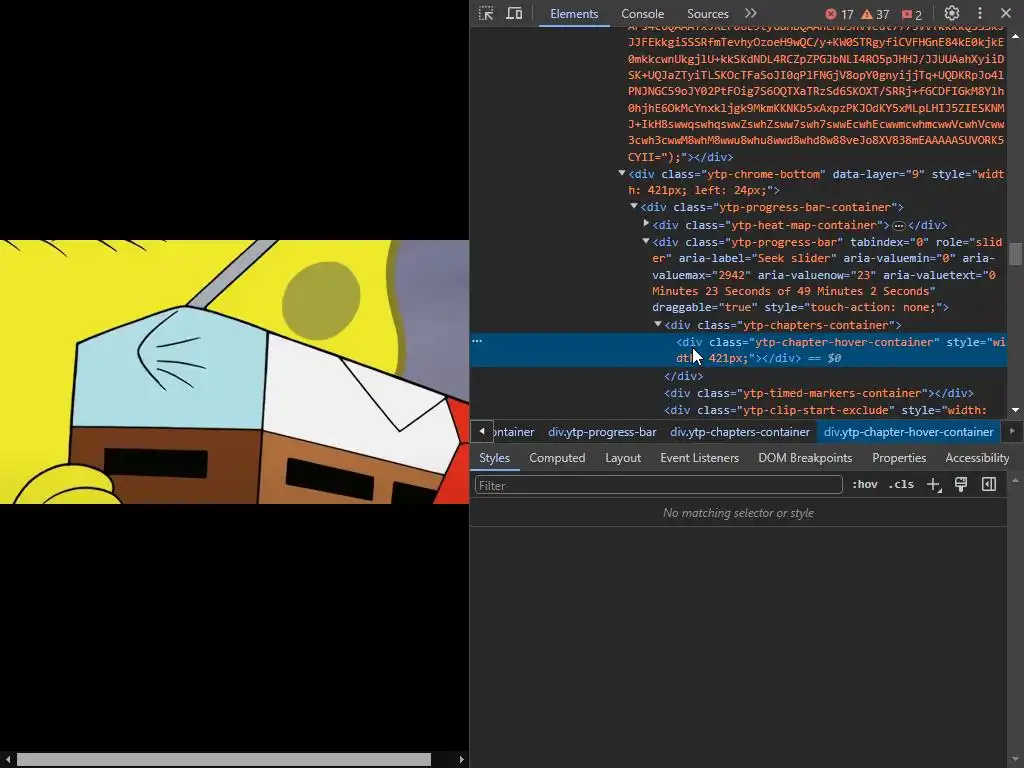
Task: Open the Layout tab
Action: tap(622, 458)
